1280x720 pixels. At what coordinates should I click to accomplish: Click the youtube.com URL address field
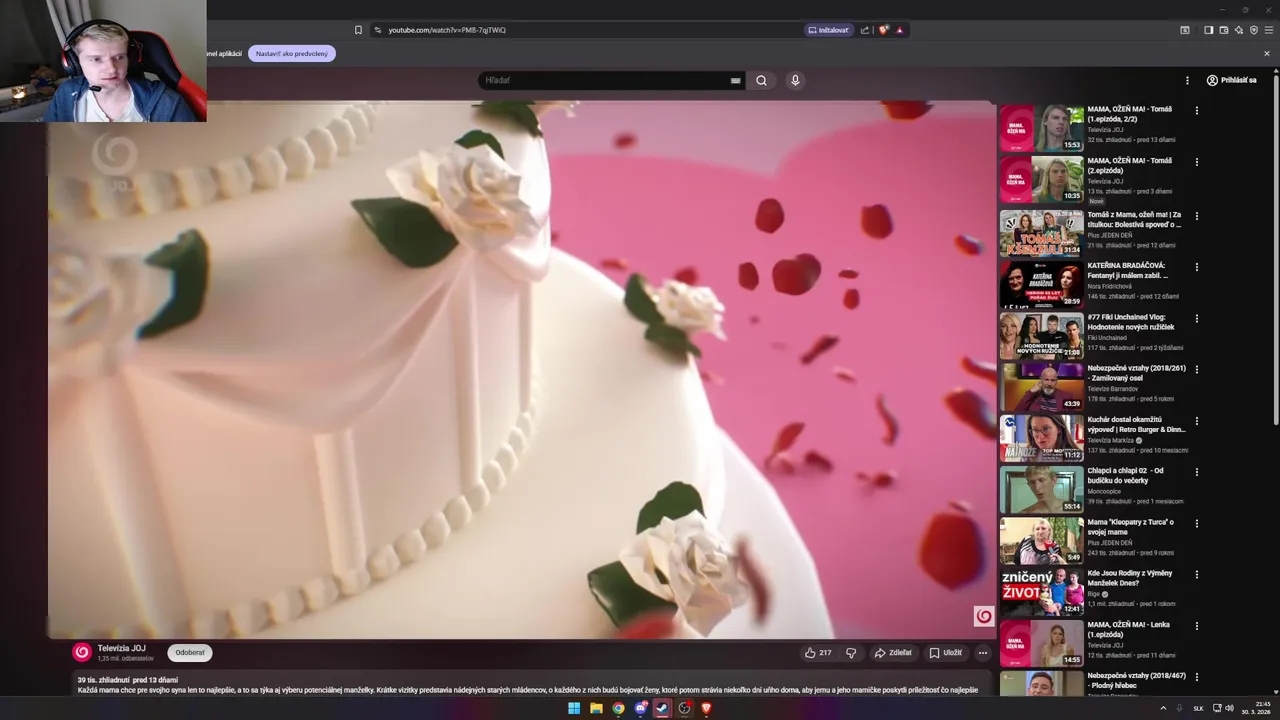pyautogui.click(x=447, y=30)
